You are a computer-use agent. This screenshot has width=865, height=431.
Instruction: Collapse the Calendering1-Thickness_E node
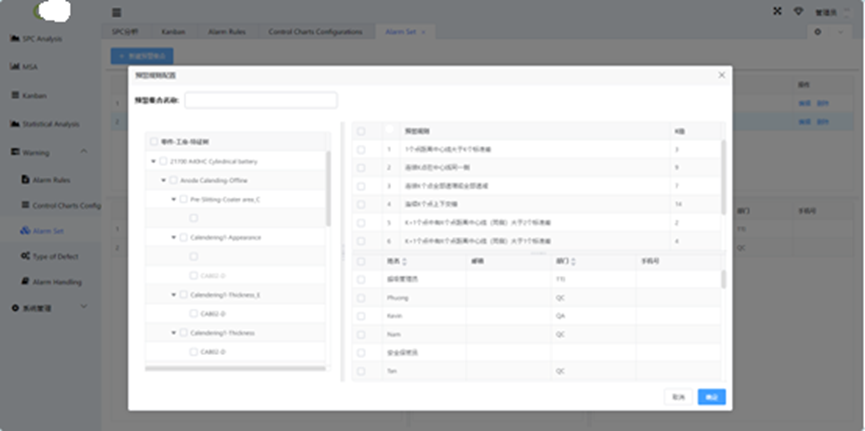pos(174,295)
